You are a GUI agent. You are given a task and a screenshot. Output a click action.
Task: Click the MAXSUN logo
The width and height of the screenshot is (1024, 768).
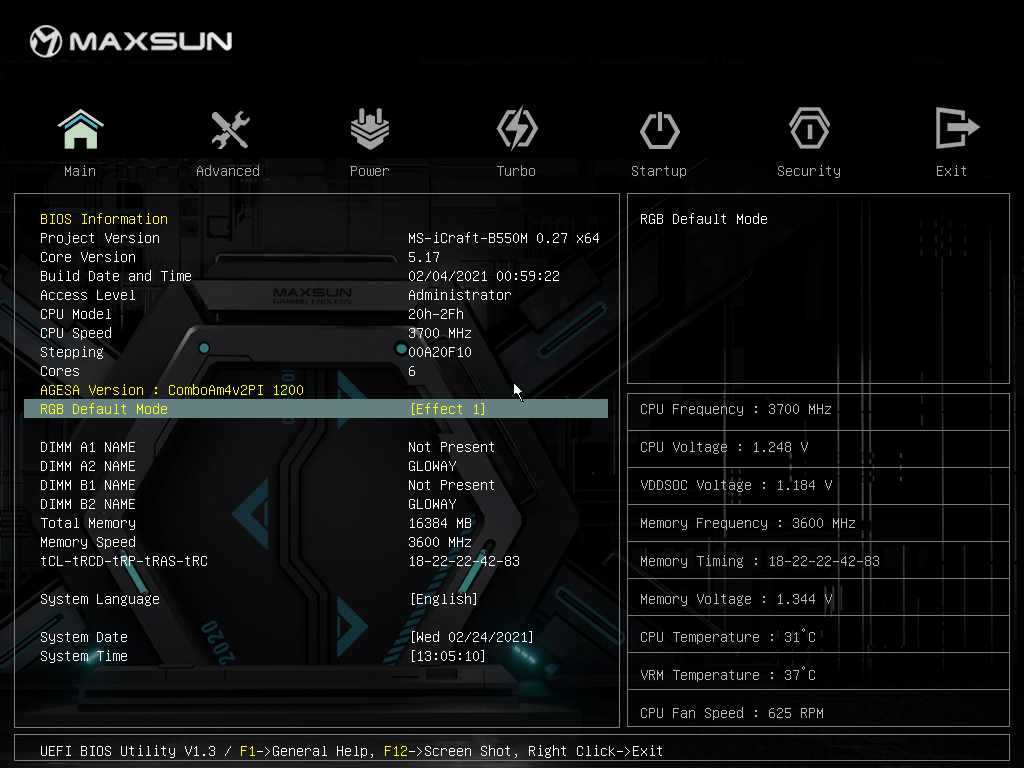coord(131,41)
